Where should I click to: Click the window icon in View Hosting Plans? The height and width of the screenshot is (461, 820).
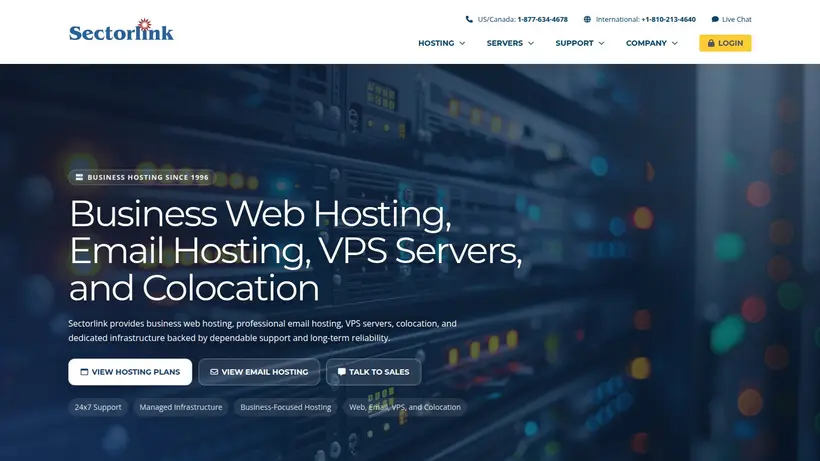click(84, 372)
